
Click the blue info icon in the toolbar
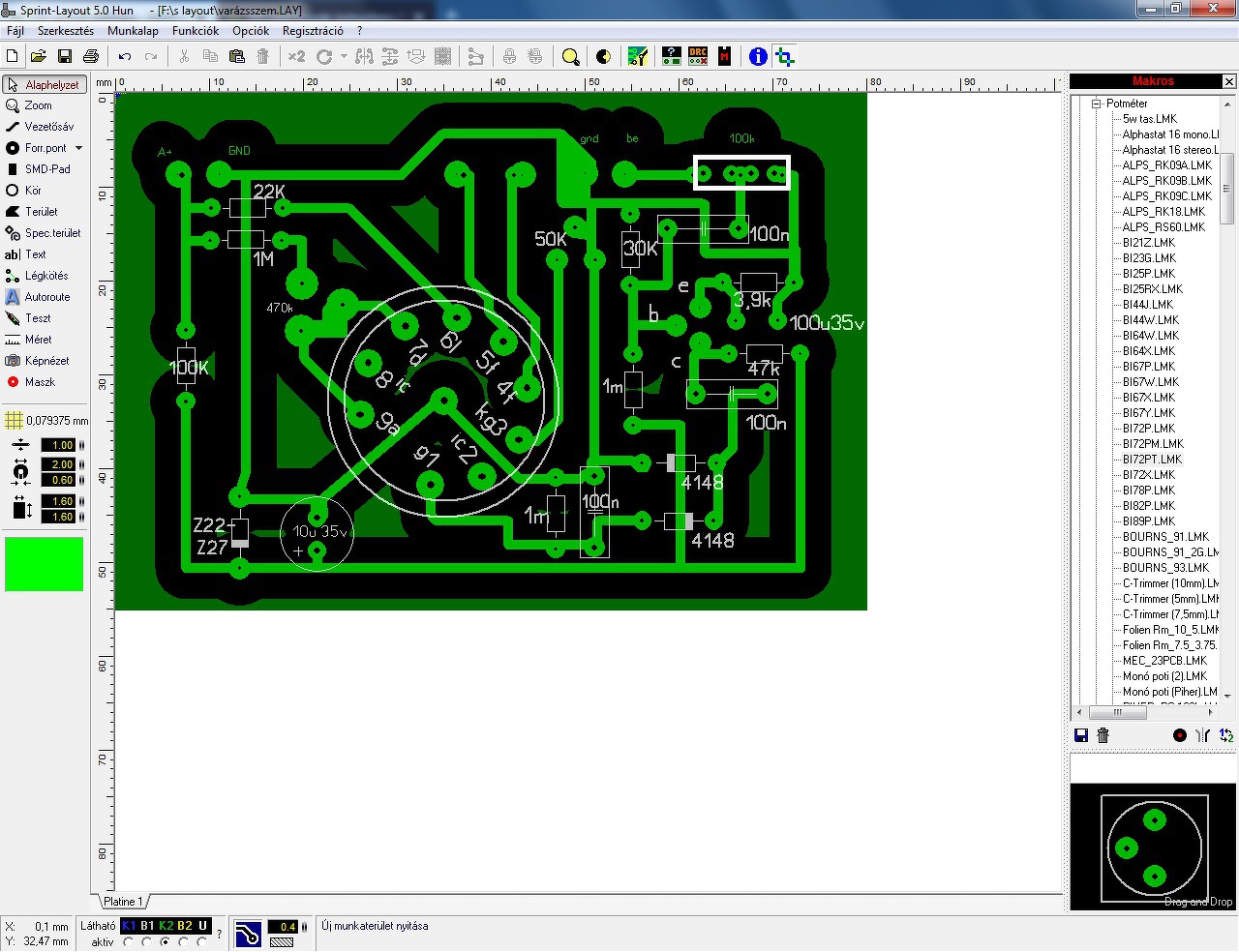tap(758, 57)
